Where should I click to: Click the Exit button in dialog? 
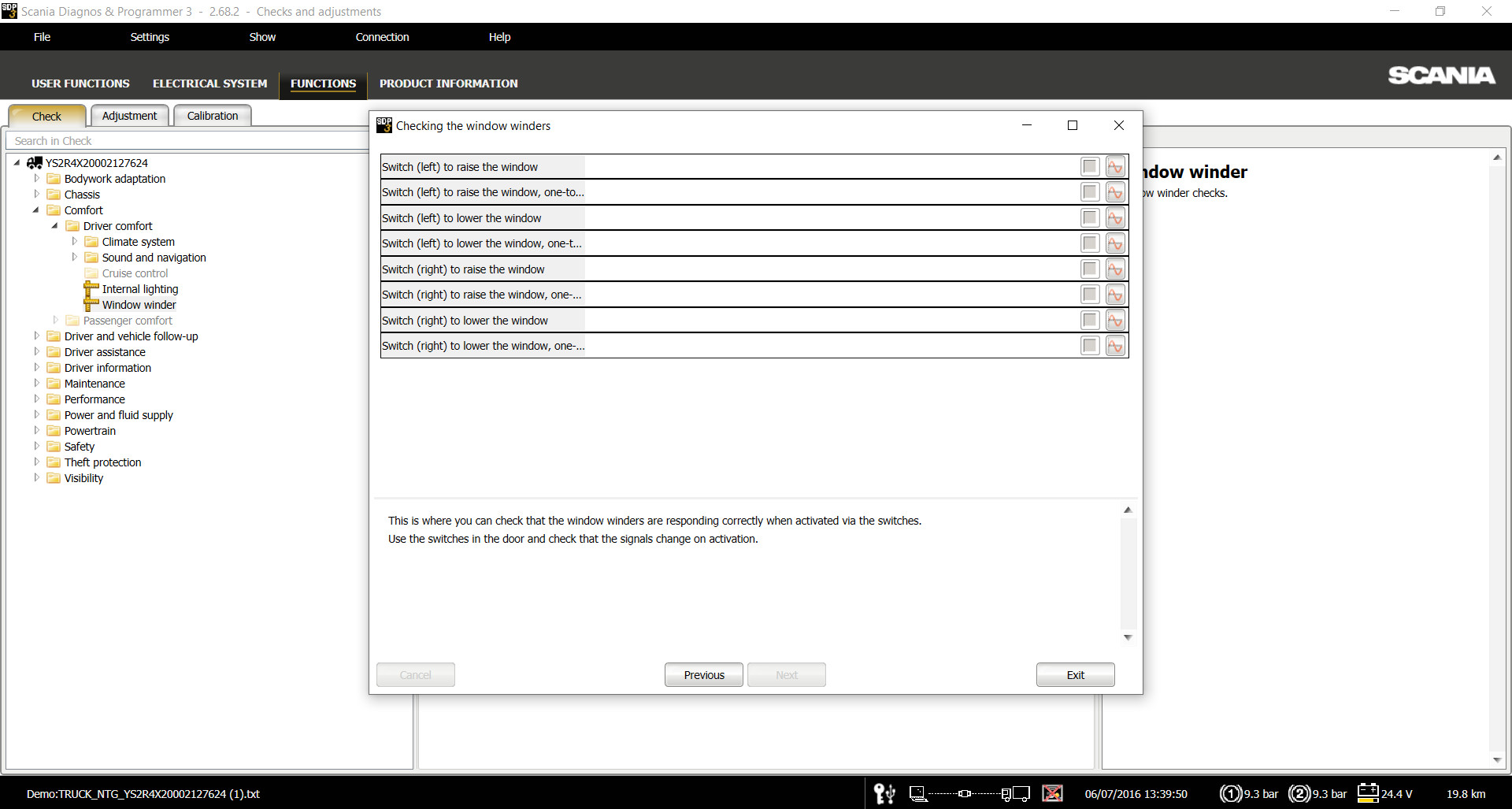(1075, 675)
